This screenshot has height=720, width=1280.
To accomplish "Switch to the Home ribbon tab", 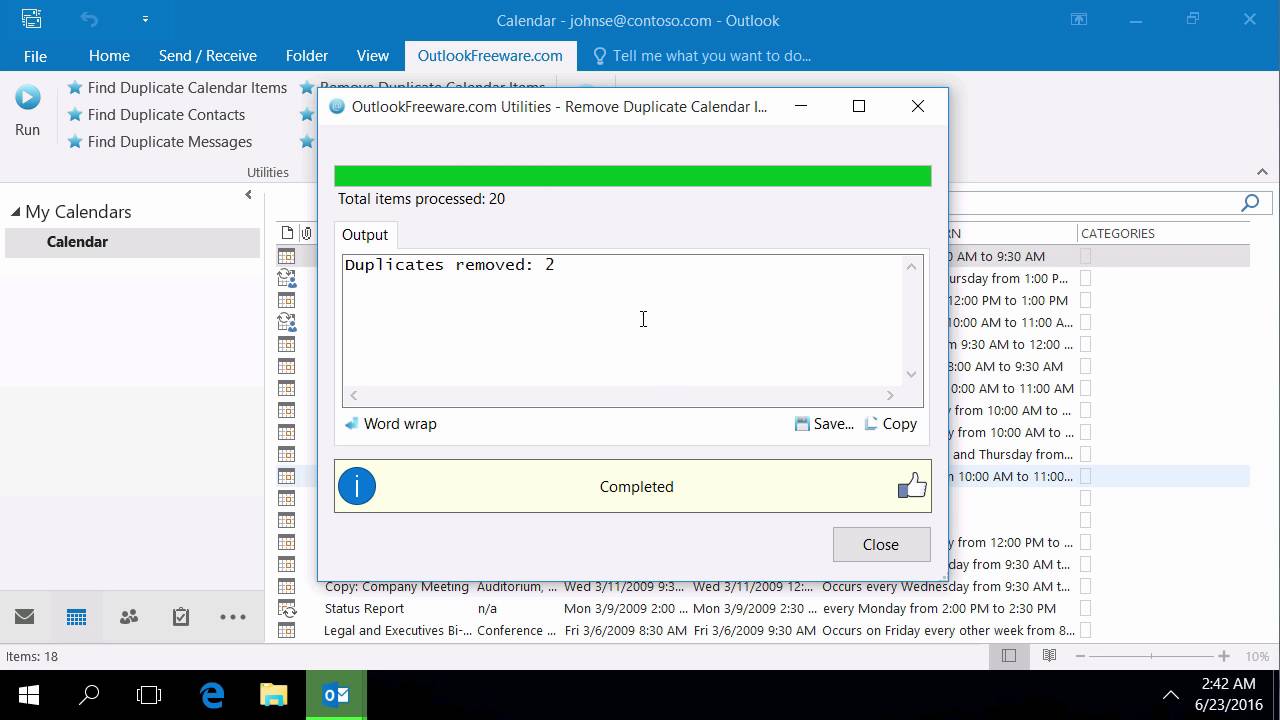I will [109, 56].
